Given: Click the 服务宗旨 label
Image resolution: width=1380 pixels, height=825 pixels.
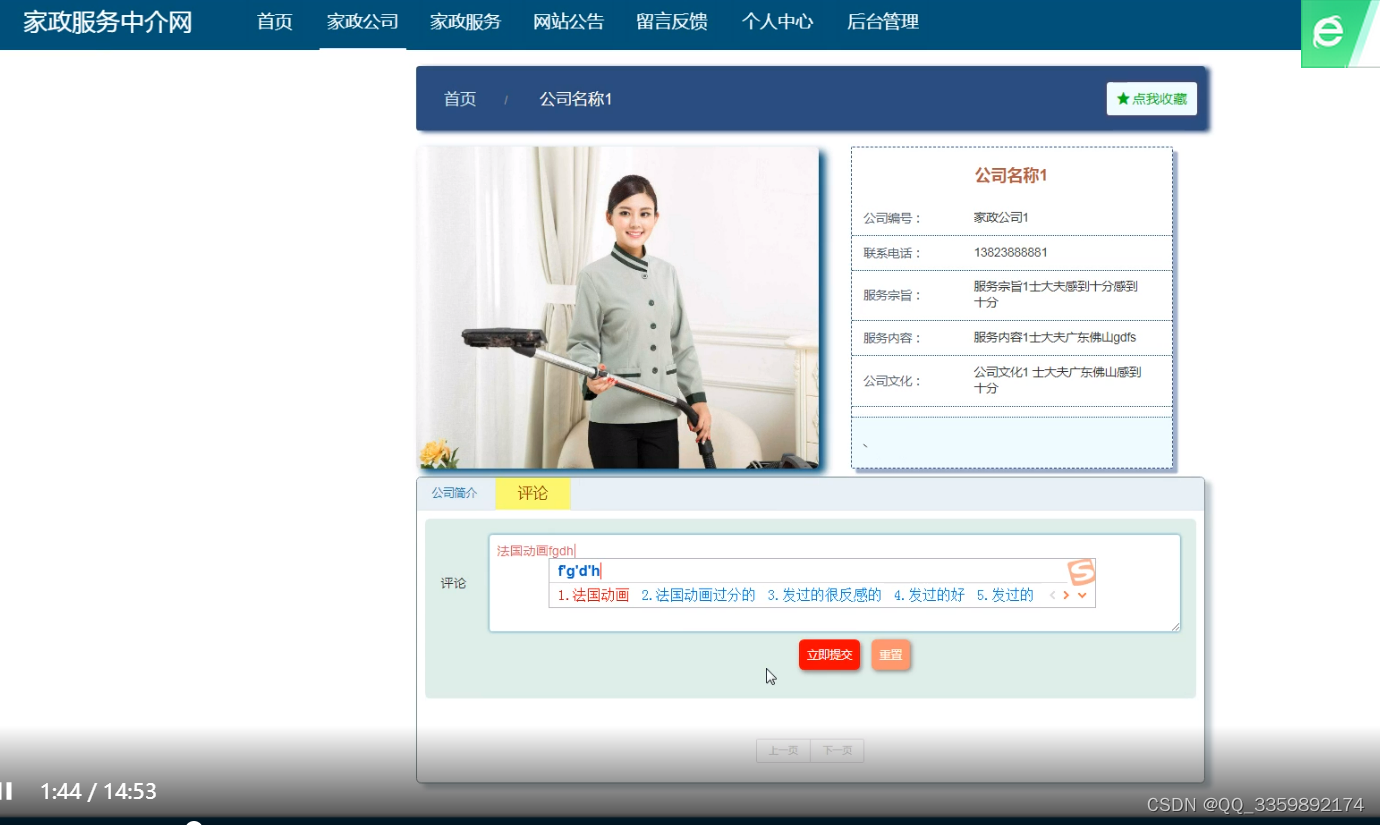Looking at the screenshot, I should click(892, 295).
